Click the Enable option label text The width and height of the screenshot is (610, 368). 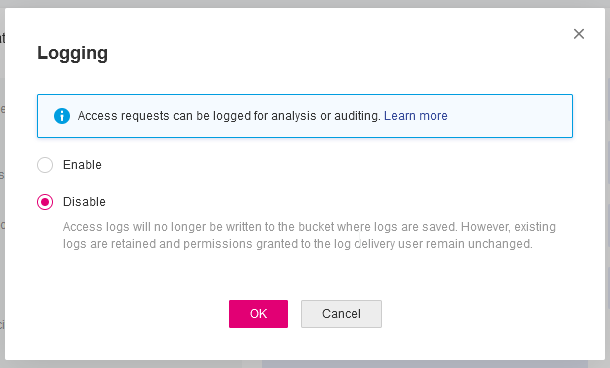click(x=82, y=165)
